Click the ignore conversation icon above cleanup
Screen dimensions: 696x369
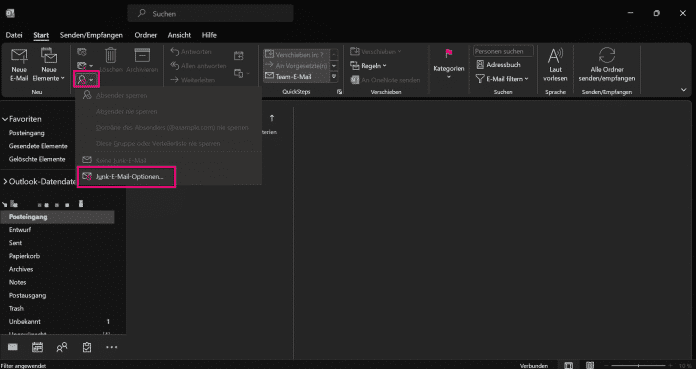[82, 52]
